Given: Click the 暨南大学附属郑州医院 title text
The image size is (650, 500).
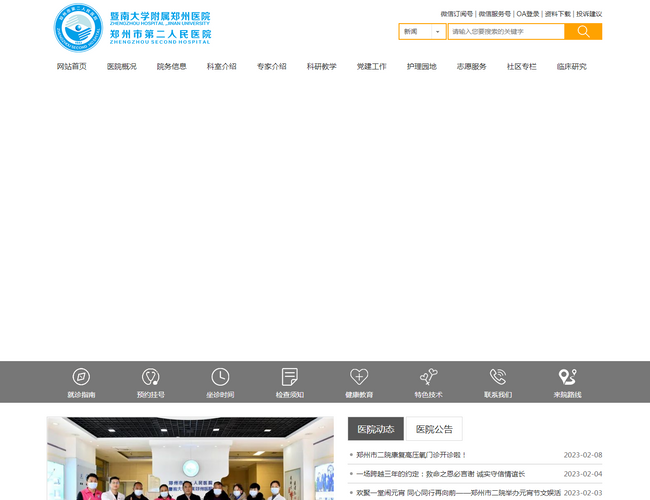Looking at the screenshot, I should click(x=160, y=17).
